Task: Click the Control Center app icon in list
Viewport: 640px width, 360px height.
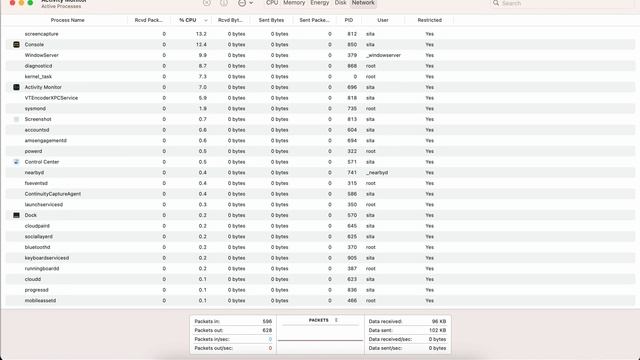Action: tap(16, 162)
